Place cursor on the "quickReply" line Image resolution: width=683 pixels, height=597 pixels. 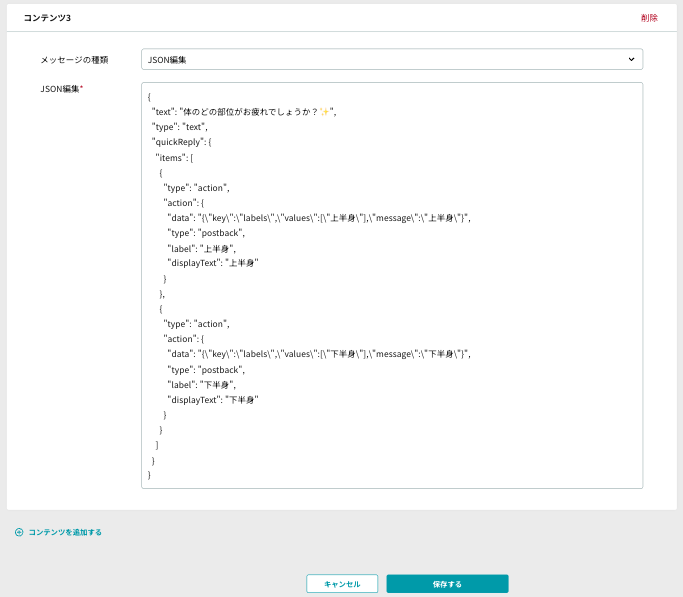(182, 142)
